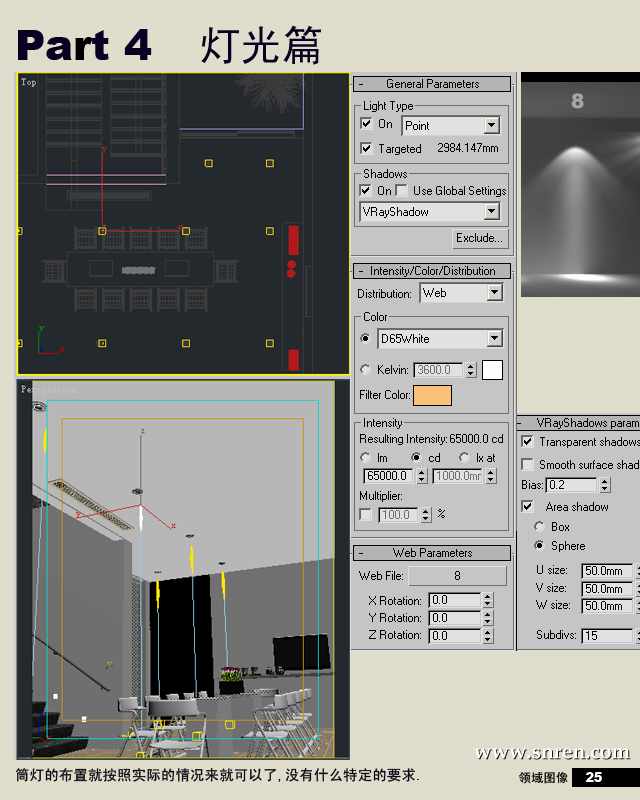Image resolution: width=640 pixels, height=800 pixels.
Task: Click the Targeted distance 2984.147mm value
Action: (x=467, y=148)
